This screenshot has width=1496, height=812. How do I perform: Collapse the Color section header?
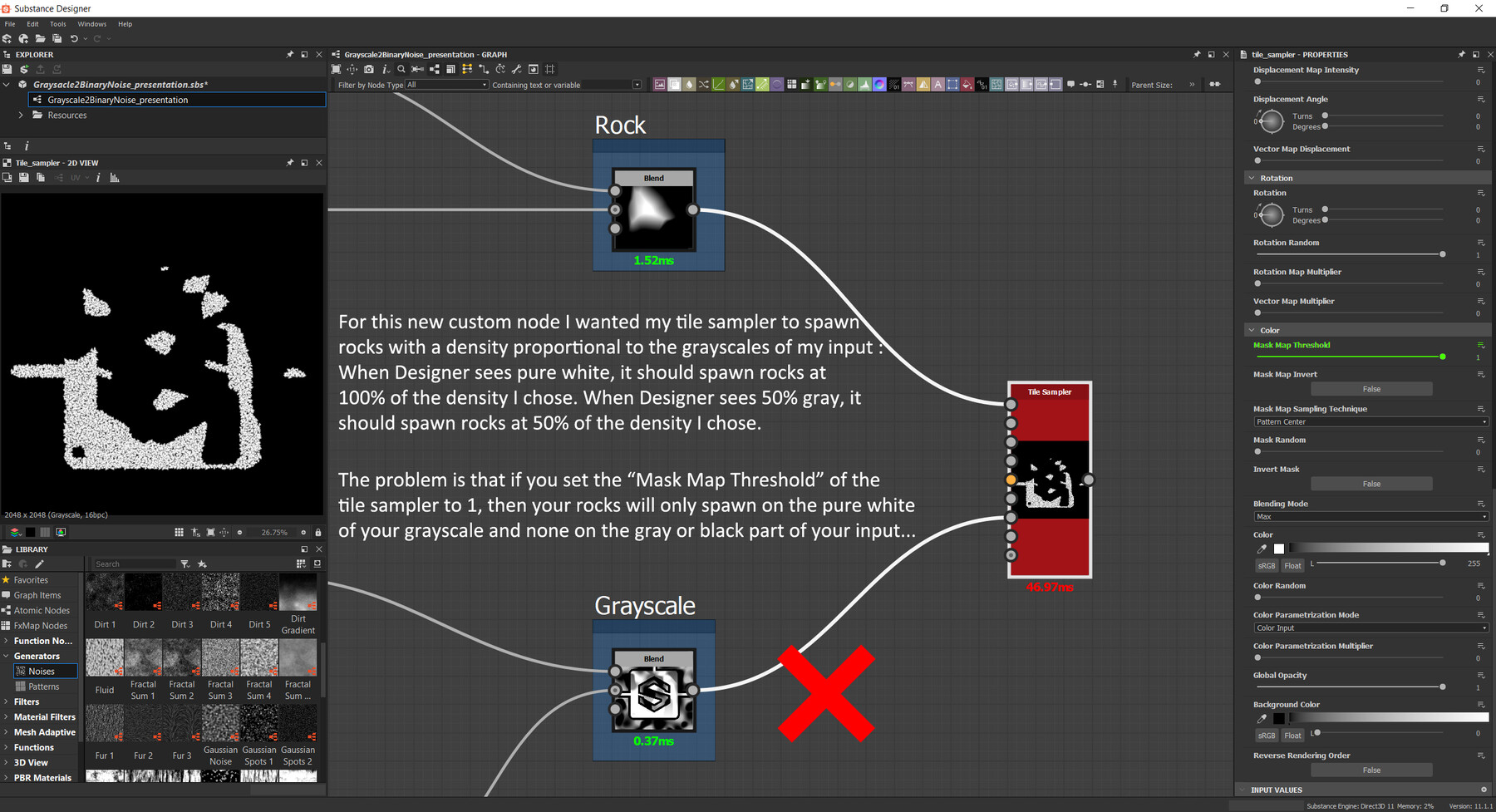coord(1251,330)
